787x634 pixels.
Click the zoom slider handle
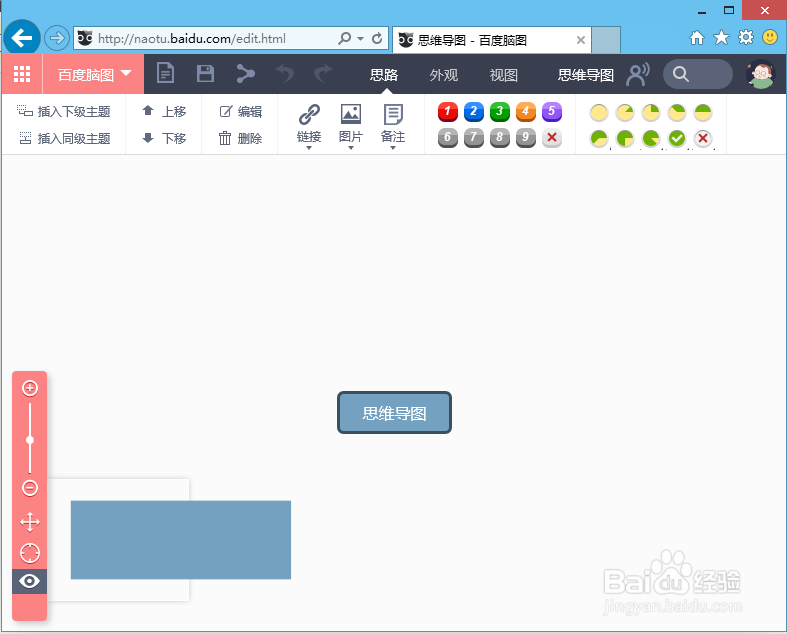click(30, 440)
